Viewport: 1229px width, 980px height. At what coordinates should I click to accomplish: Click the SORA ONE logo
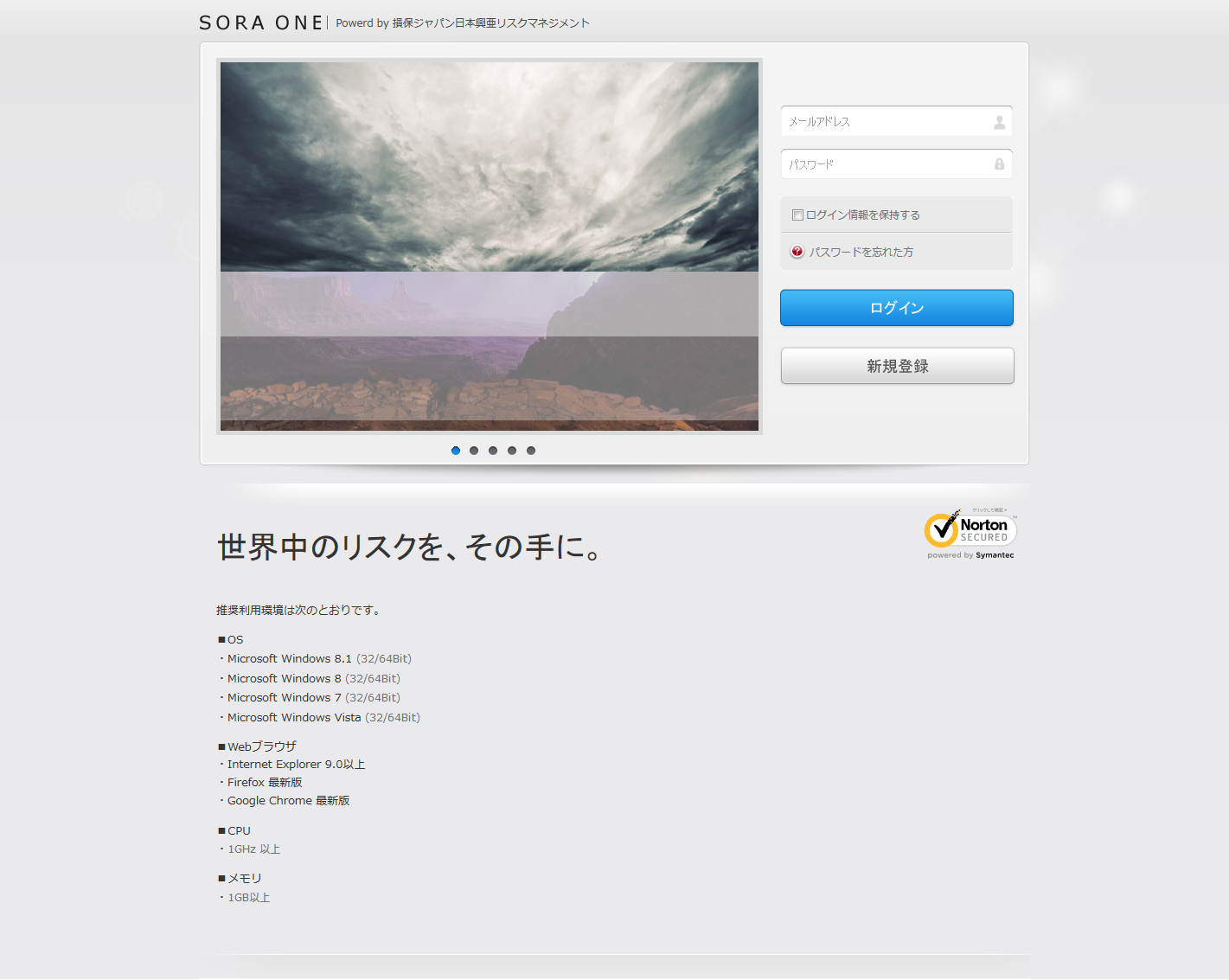click(261, 23)
